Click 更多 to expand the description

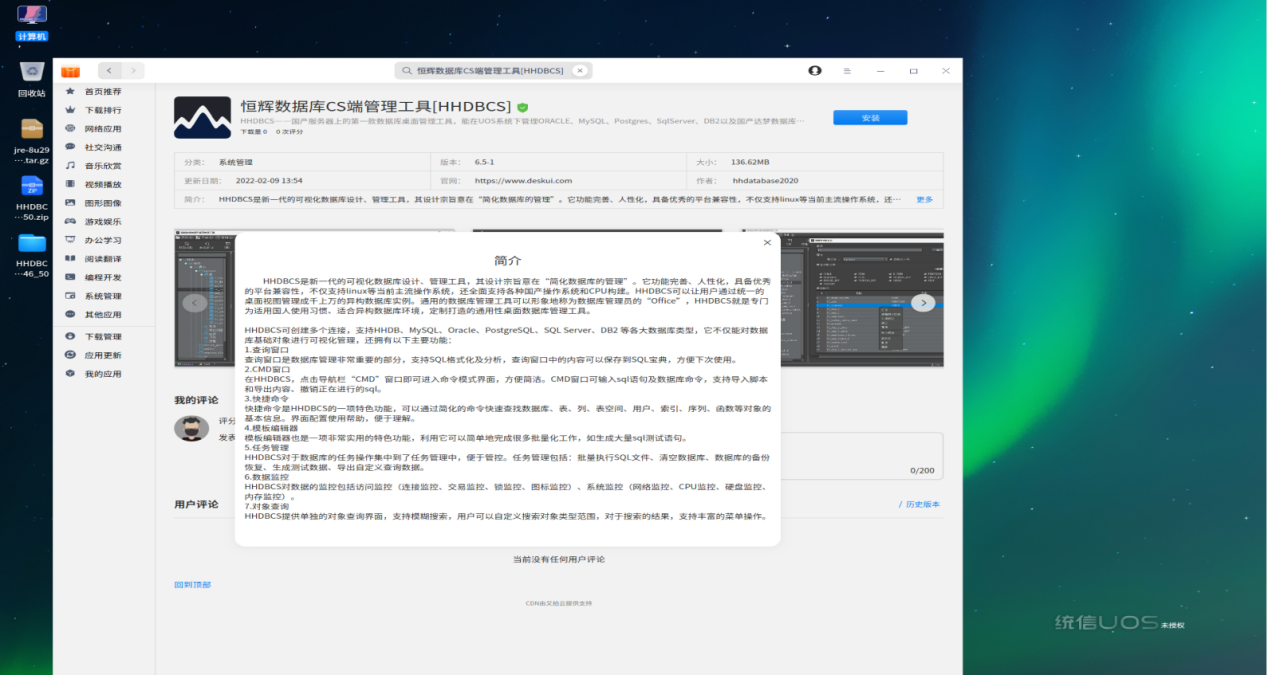(924, 199)
